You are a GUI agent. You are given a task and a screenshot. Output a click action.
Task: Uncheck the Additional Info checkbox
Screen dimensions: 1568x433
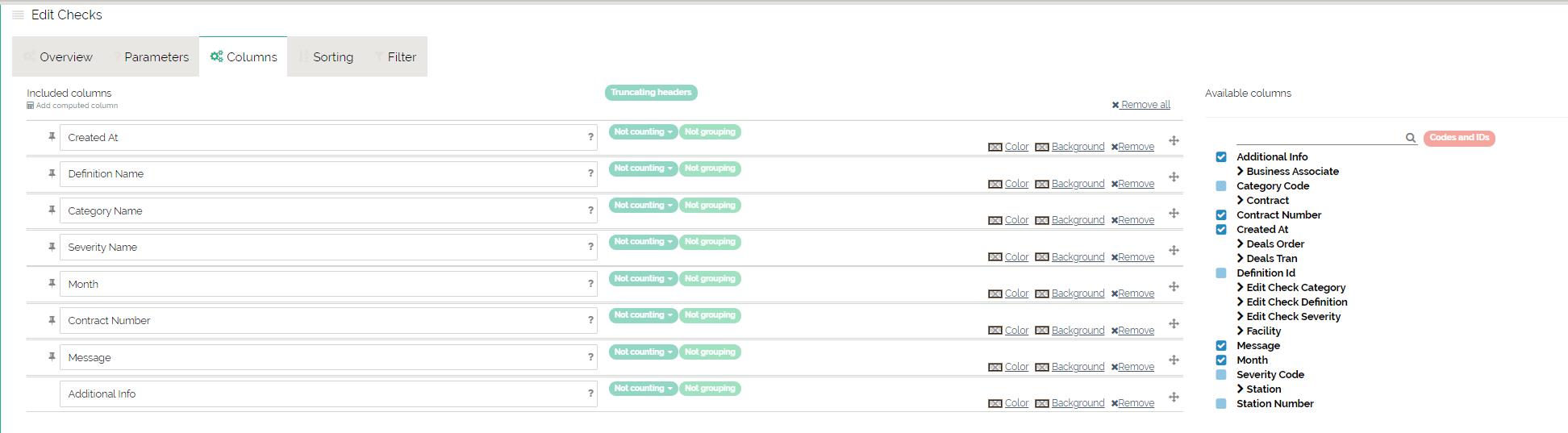pos(1221,157)
